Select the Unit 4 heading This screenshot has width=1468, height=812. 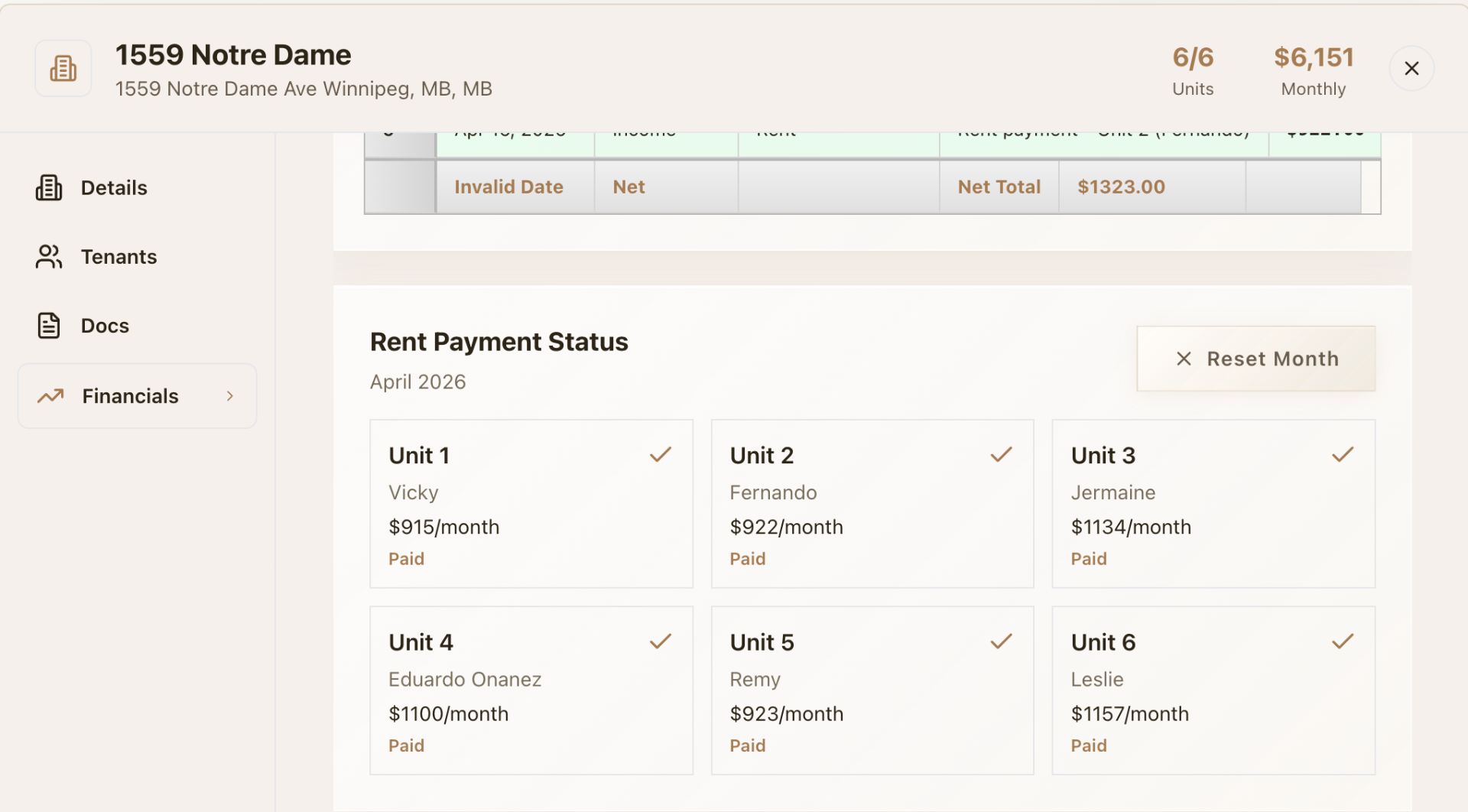(x=421, y=642)
